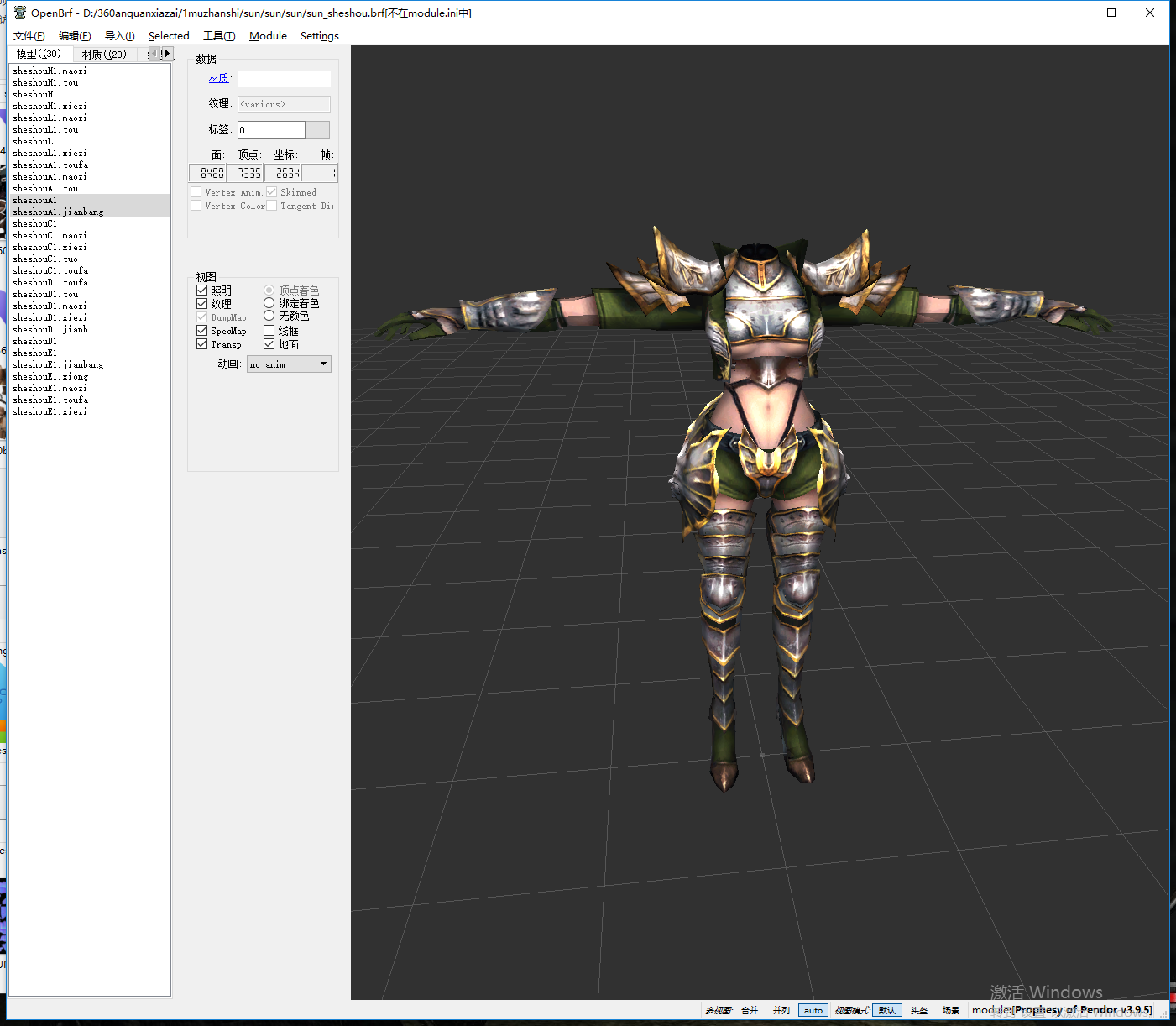Open the 编辑 (Edit) menu
The height and width of the screenshot is (1026, 1176).
[75, 36]
